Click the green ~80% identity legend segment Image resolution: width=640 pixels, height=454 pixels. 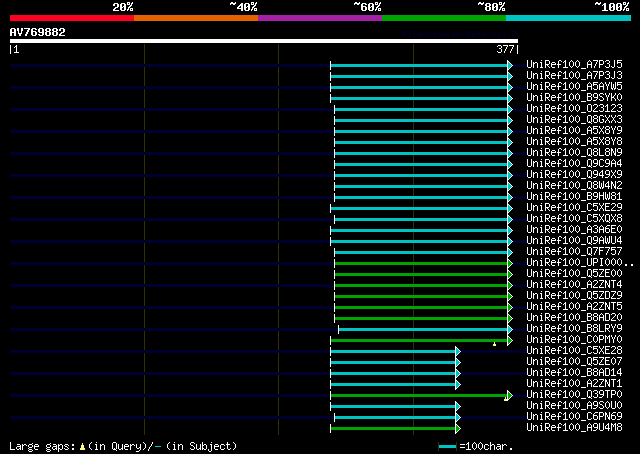444,18
